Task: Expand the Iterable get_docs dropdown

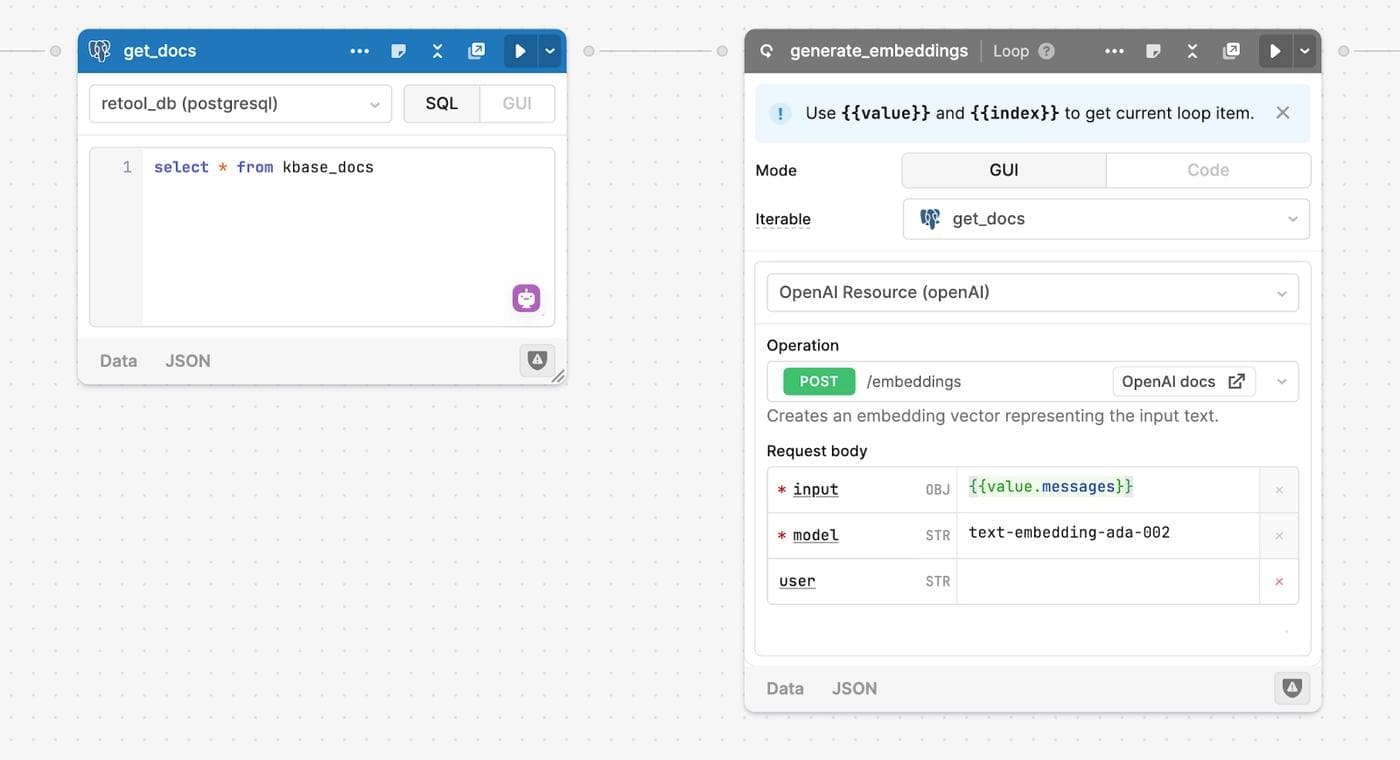Action: click(x=1105, y=219)
